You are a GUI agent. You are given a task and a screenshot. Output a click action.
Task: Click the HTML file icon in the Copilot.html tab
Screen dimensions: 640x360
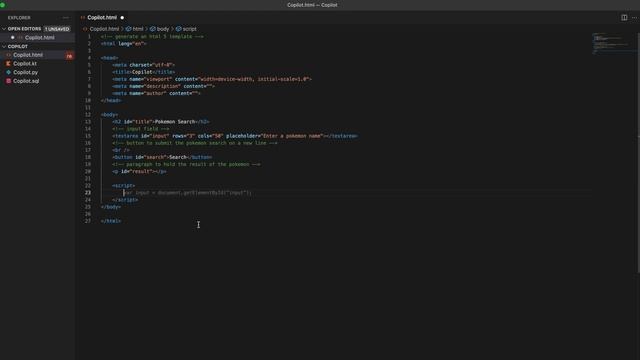(83, 18)
